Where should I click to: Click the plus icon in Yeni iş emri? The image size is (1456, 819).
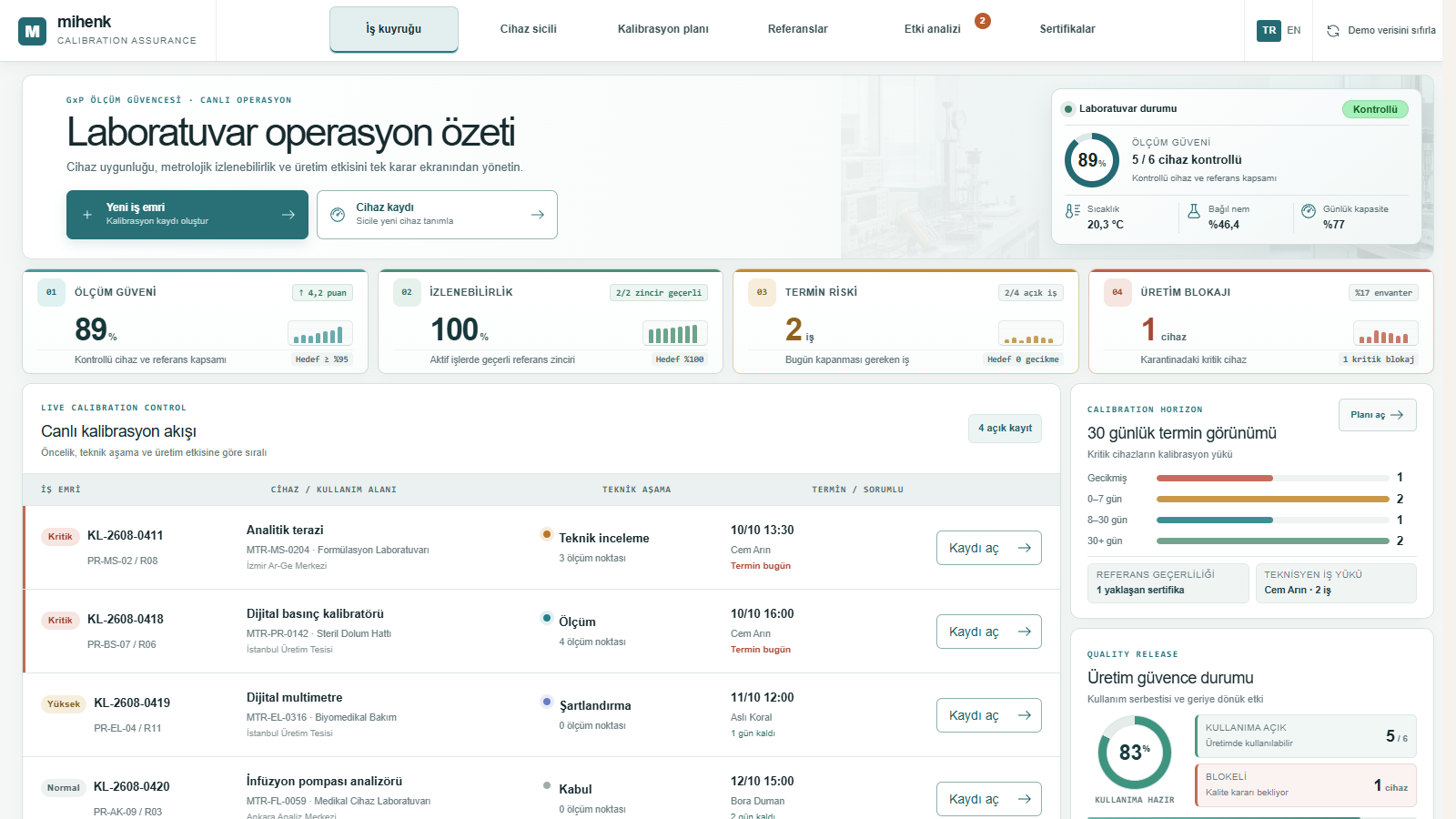(87, 215)
